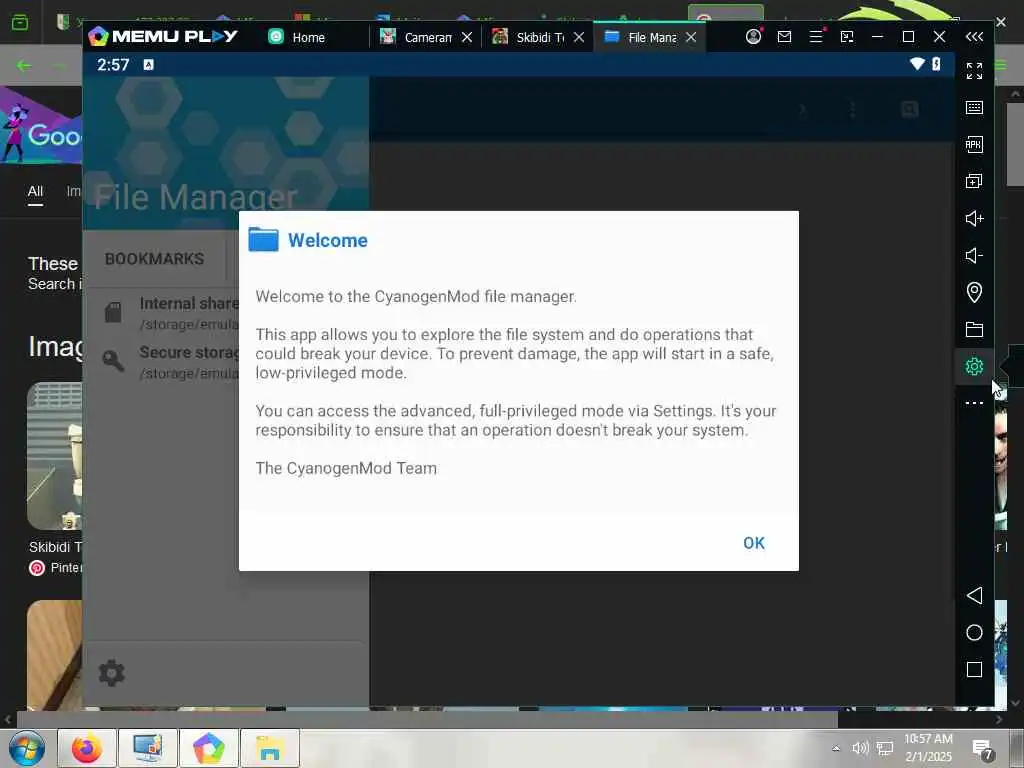Viewport: 1024px width, 768px height.
Task: Switch to the Home tab in MEmu
Action: (297, 37)
